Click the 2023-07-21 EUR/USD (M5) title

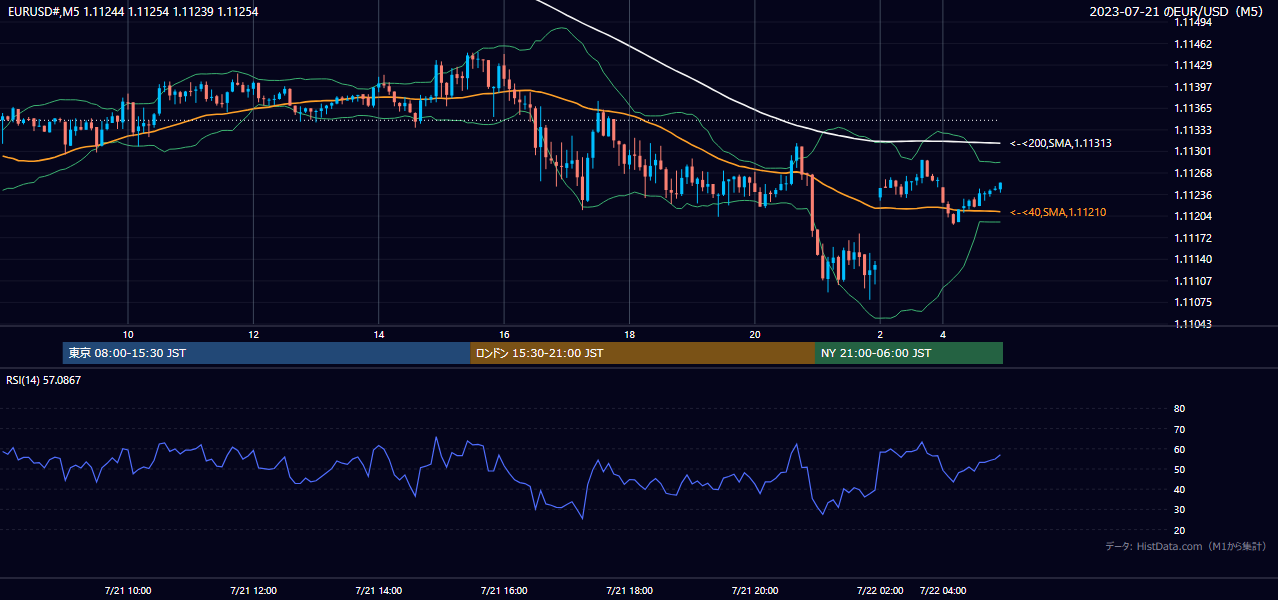[1179, 11]
